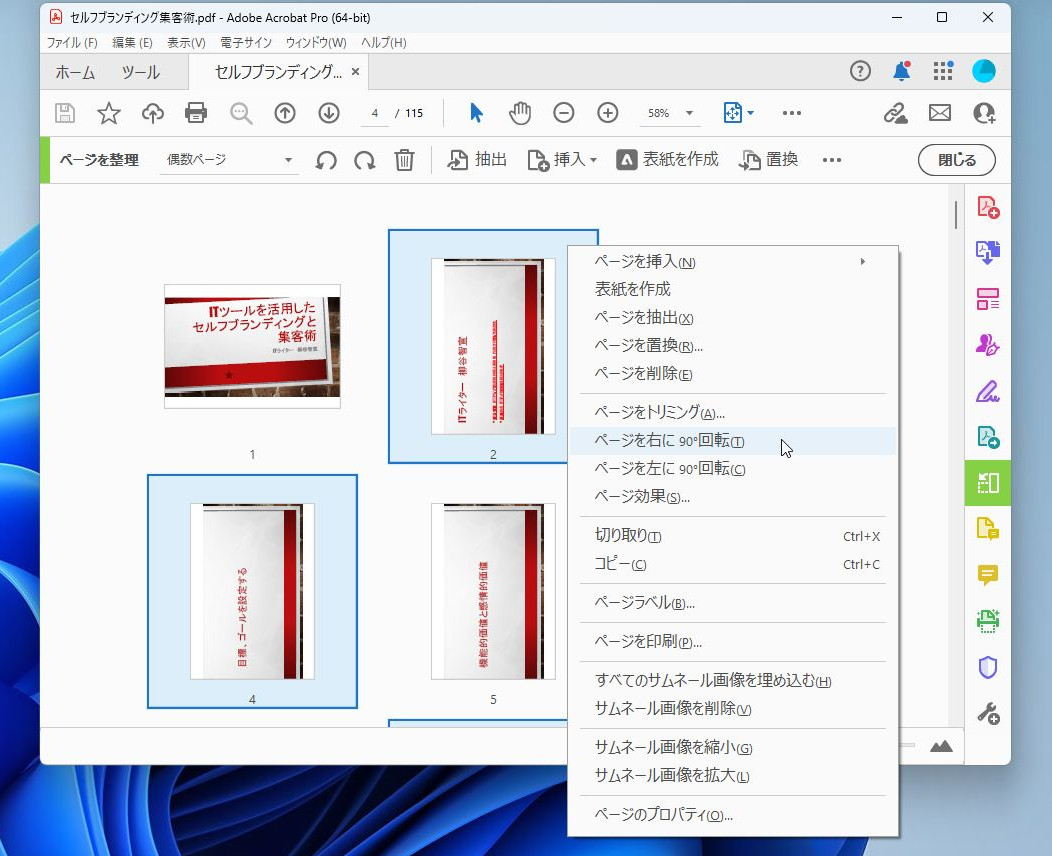Screen dimensions: 1052x856
Task: Expand the zoom percentage 58% dropdown
Action: (689, 113)
